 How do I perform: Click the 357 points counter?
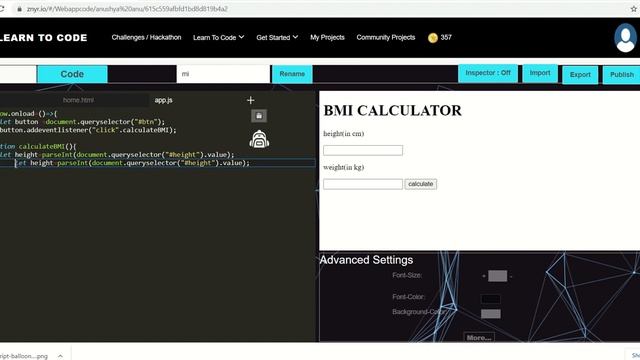point(446,38)
